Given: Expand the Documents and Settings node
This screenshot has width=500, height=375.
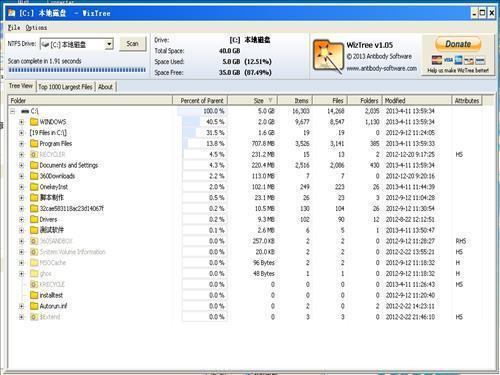Looking at the screenshot, I should tap(22, 165).
